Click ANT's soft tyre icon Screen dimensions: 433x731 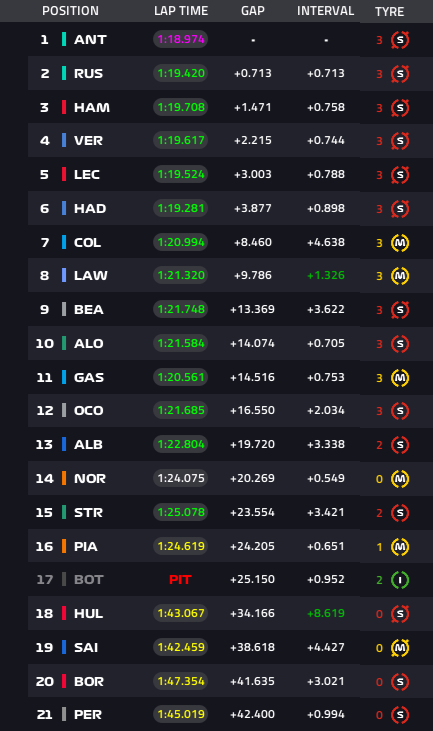tap(400, 40)
